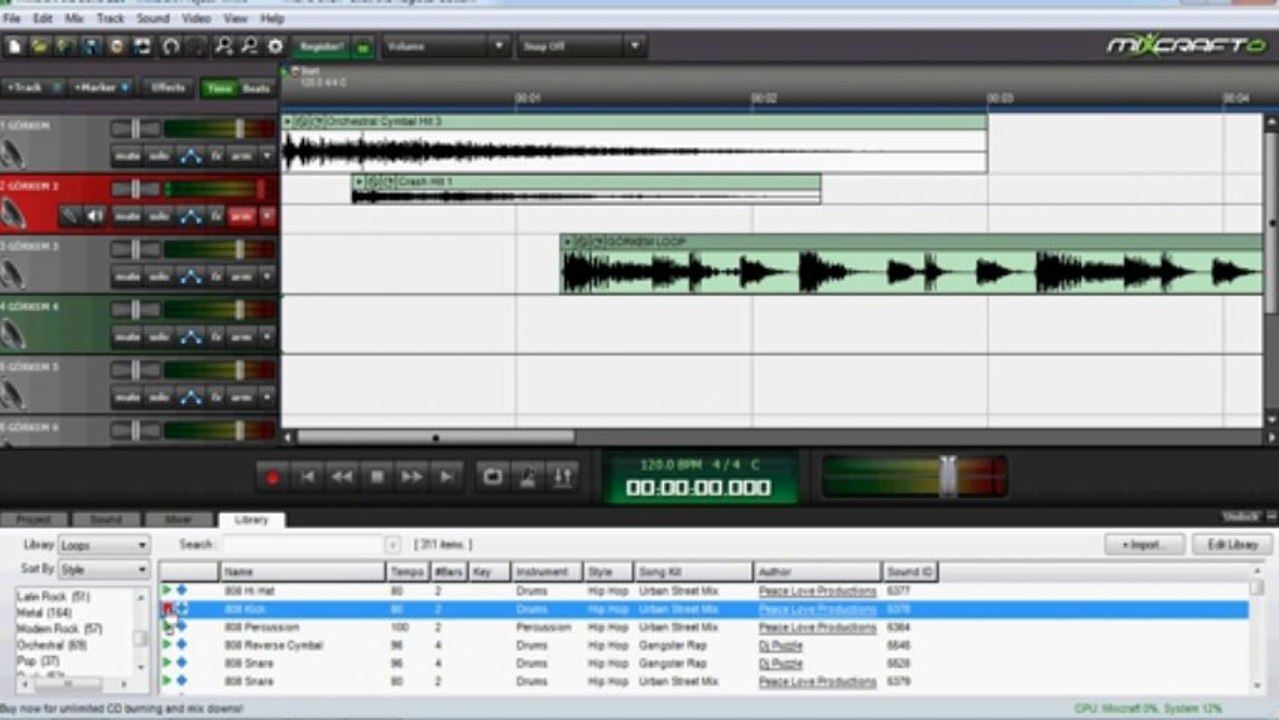Viewport: 1279px width, 720px height.
Task: Click the Import button in library
Action: coord(1144,545)
